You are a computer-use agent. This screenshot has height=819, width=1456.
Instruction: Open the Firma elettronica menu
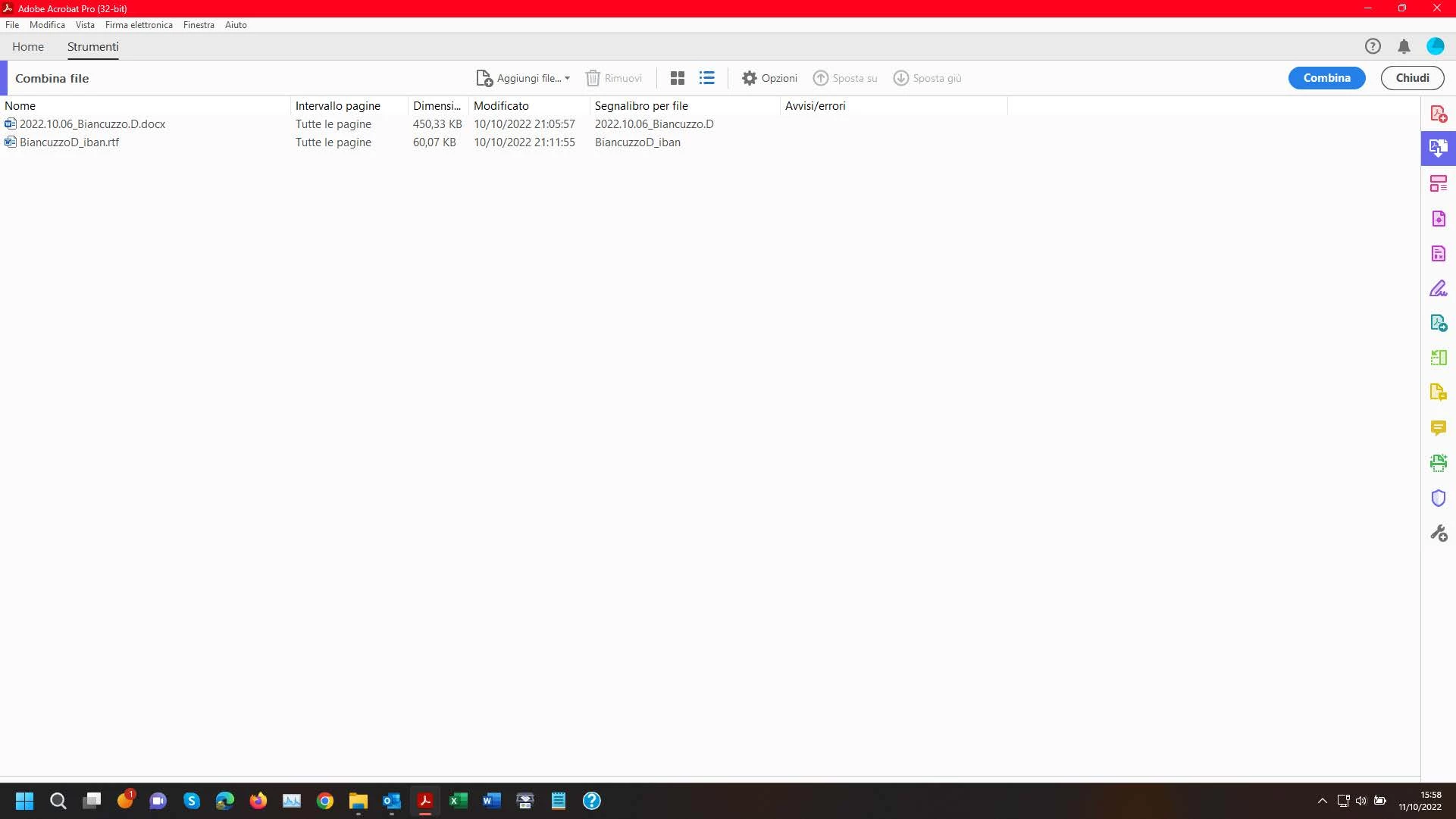(x=139, y=25)
